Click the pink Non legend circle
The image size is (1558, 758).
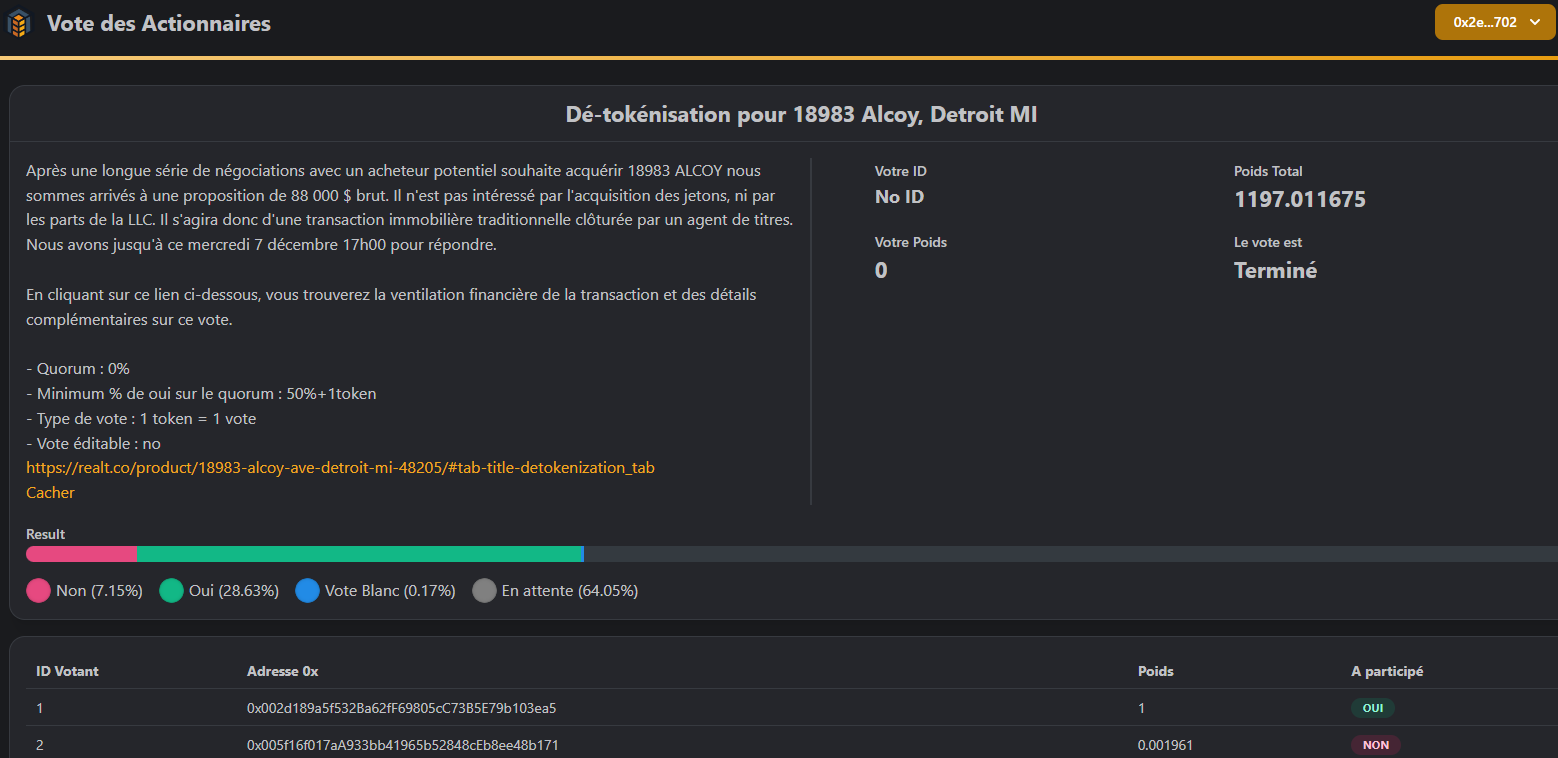point(39,591)
